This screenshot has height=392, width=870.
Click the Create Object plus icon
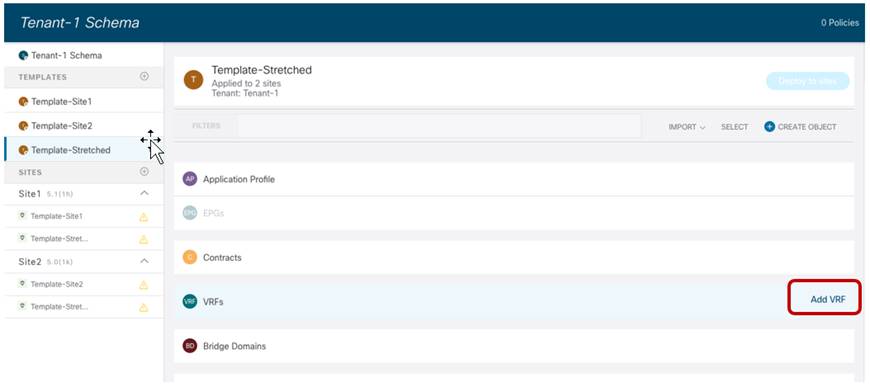769,127
